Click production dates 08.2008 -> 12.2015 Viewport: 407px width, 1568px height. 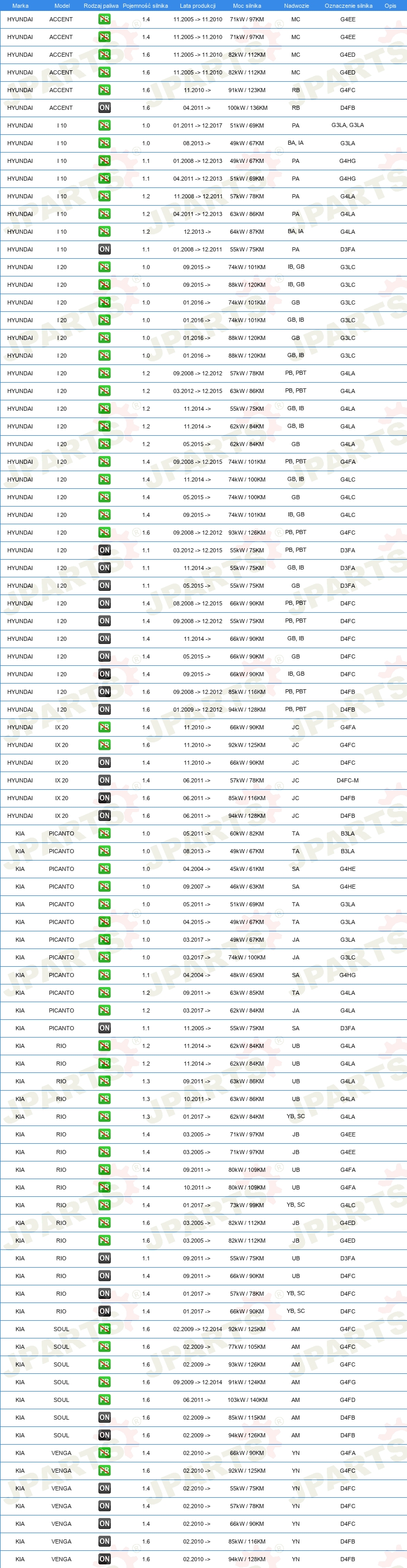[x=198, y=603]
